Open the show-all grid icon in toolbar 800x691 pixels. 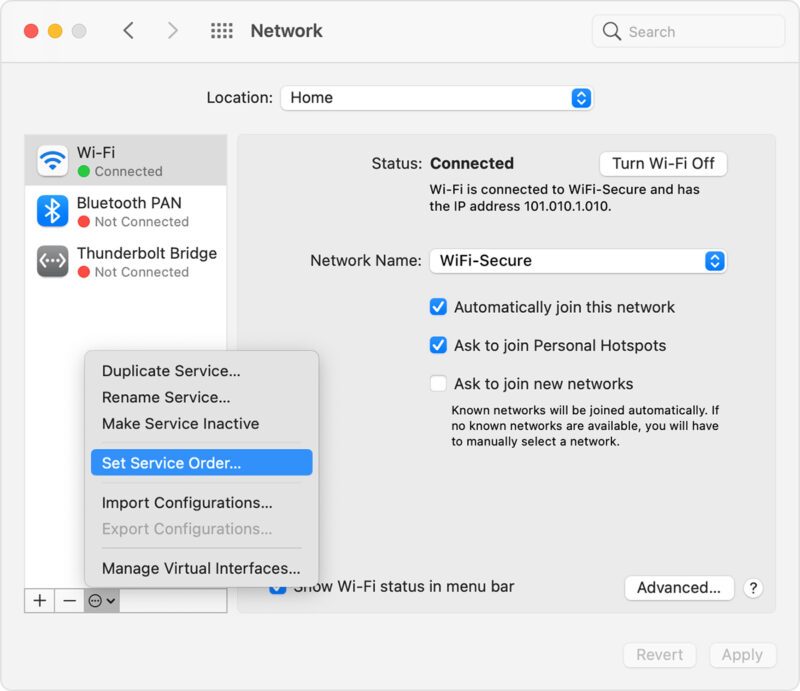221,31
